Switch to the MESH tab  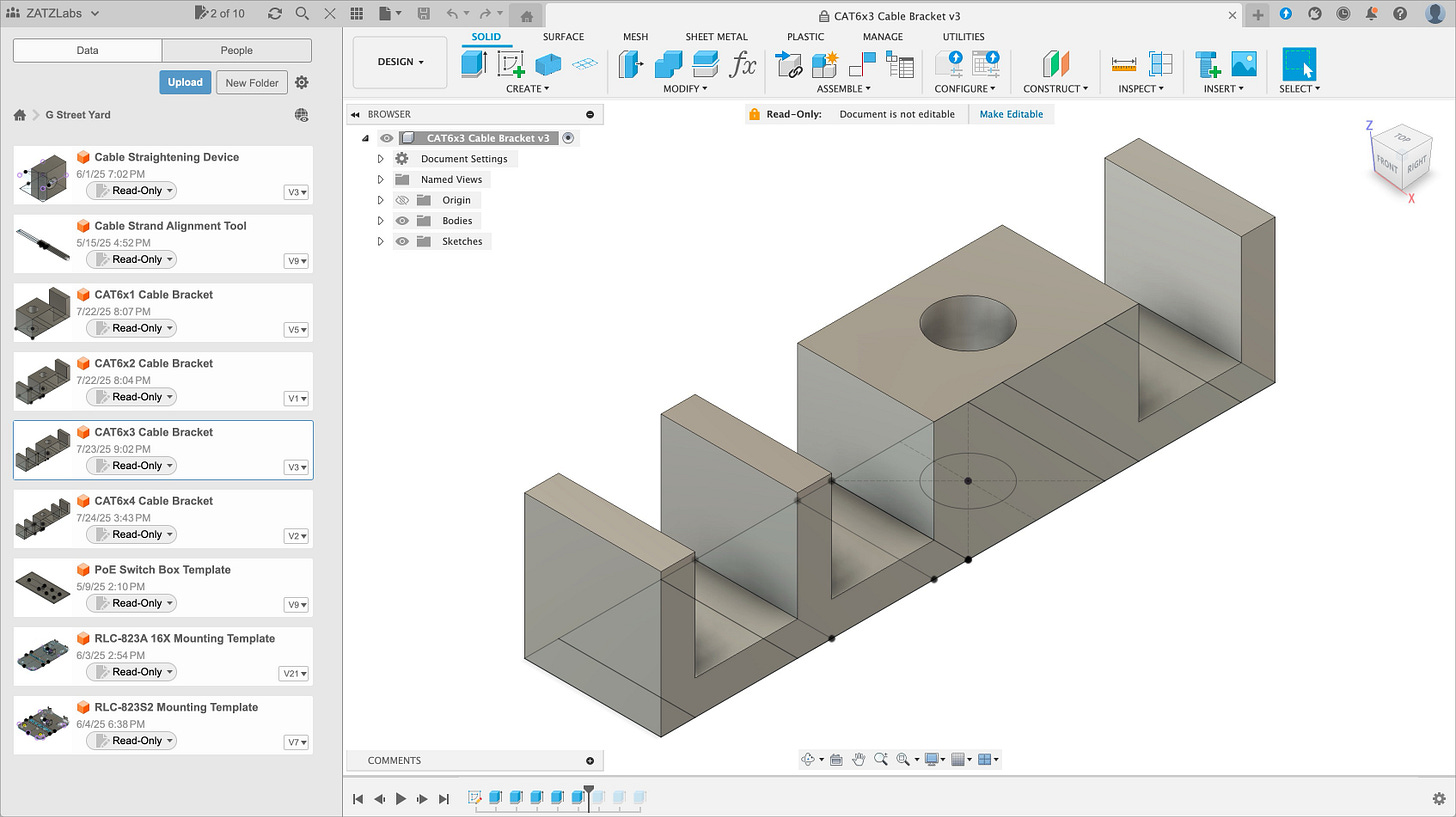tap(635, 37)
